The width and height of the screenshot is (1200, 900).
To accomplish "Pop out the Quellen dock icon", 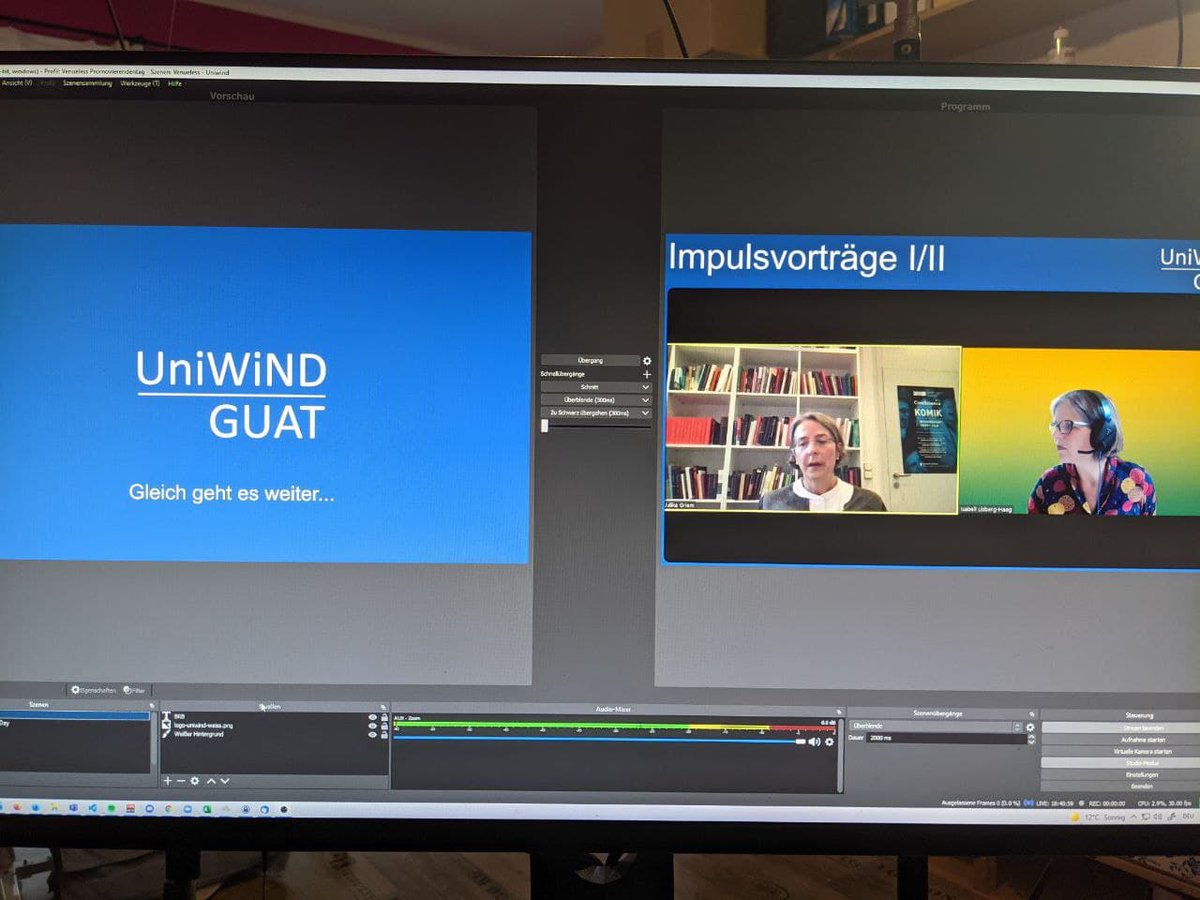I will [x=383, y=706].
